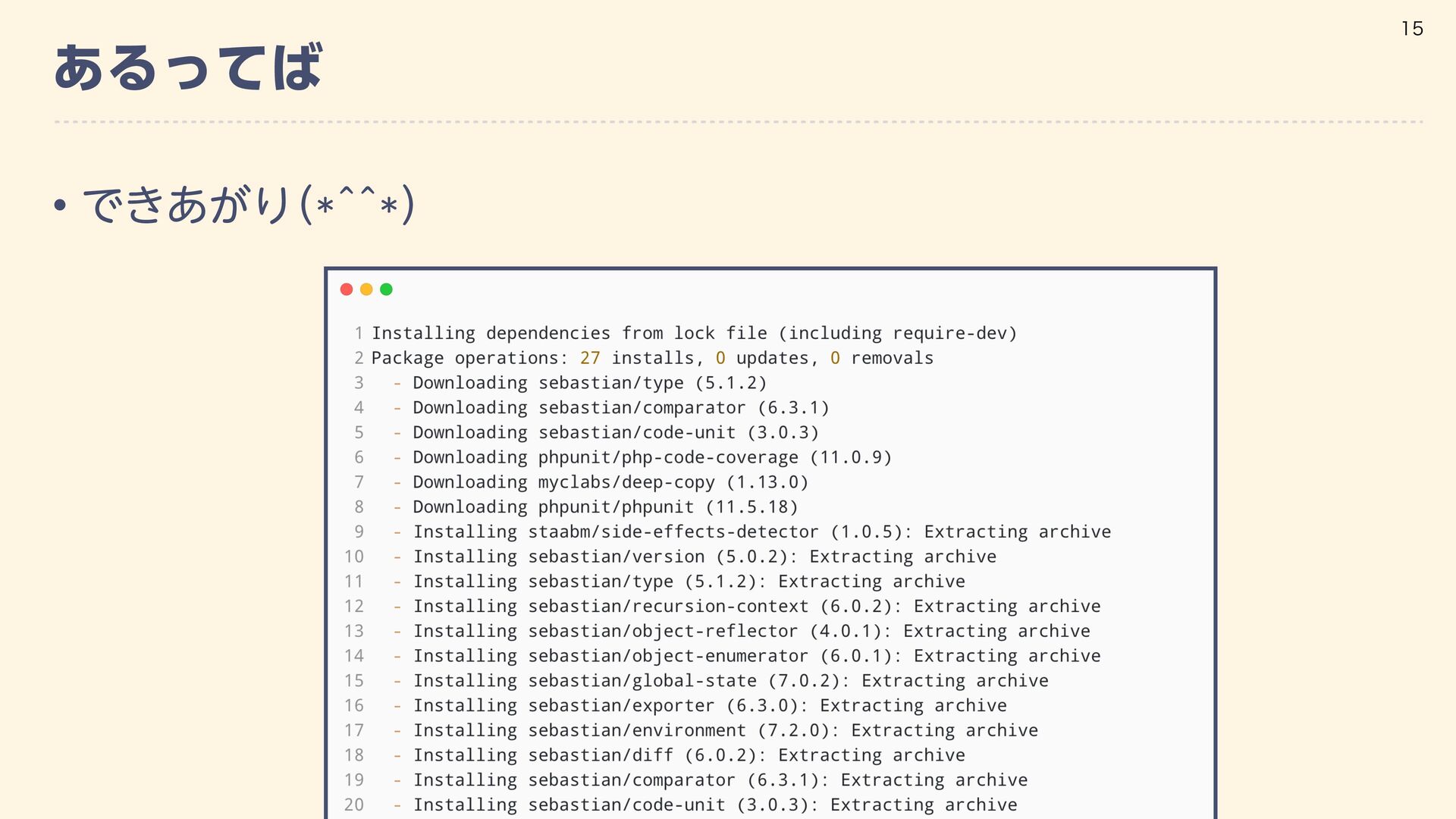Click the Installing staabm/side-effects-detector line

(x=761, y=532)
